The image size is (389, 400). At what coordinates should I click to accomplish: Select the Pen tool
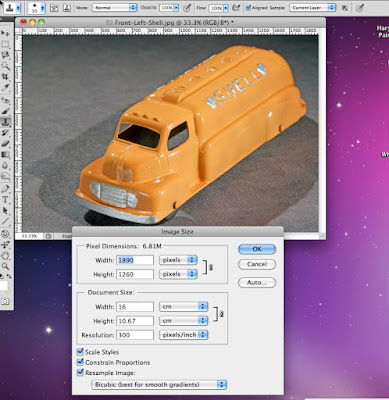5,189
